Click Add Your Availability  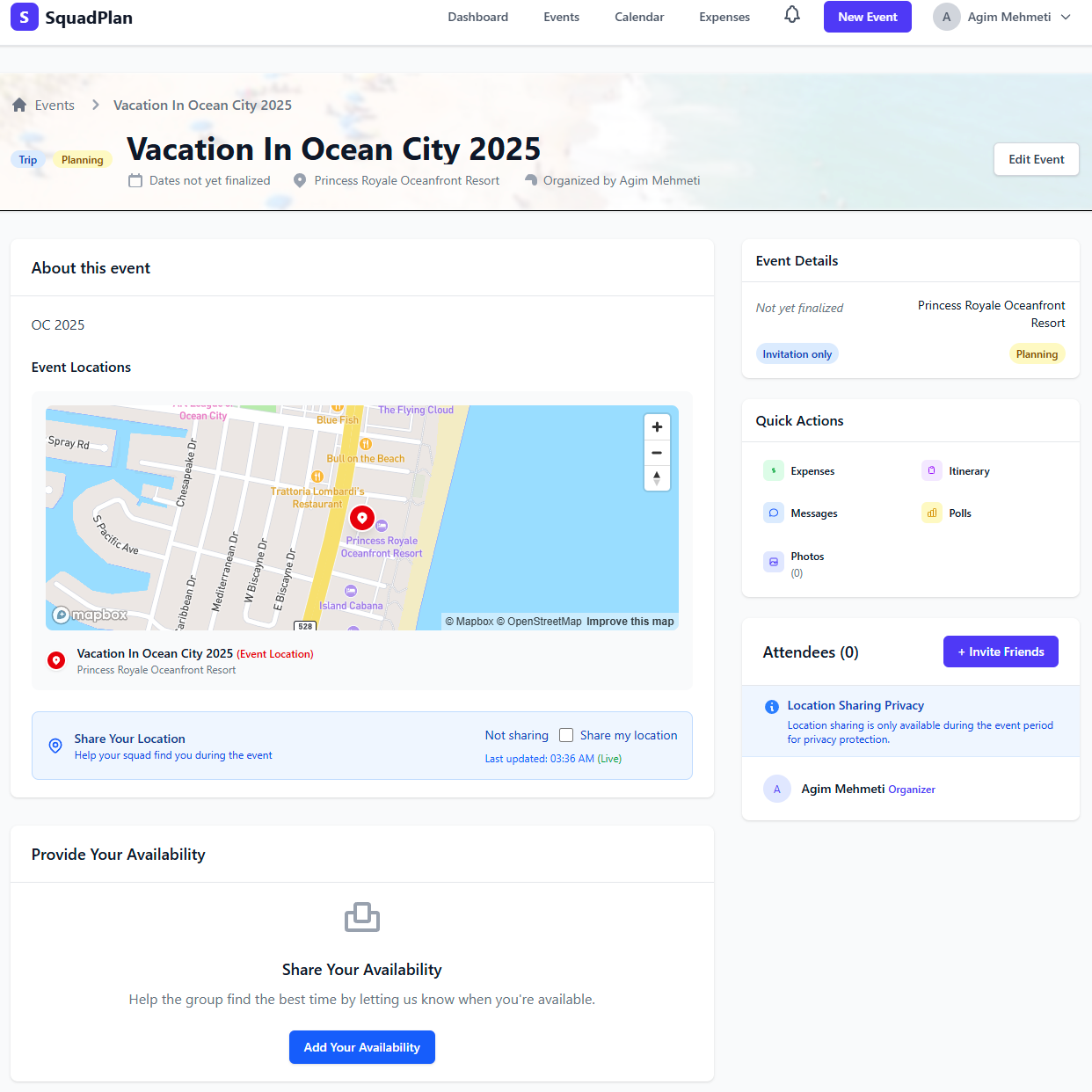[x=361, y=1047]
